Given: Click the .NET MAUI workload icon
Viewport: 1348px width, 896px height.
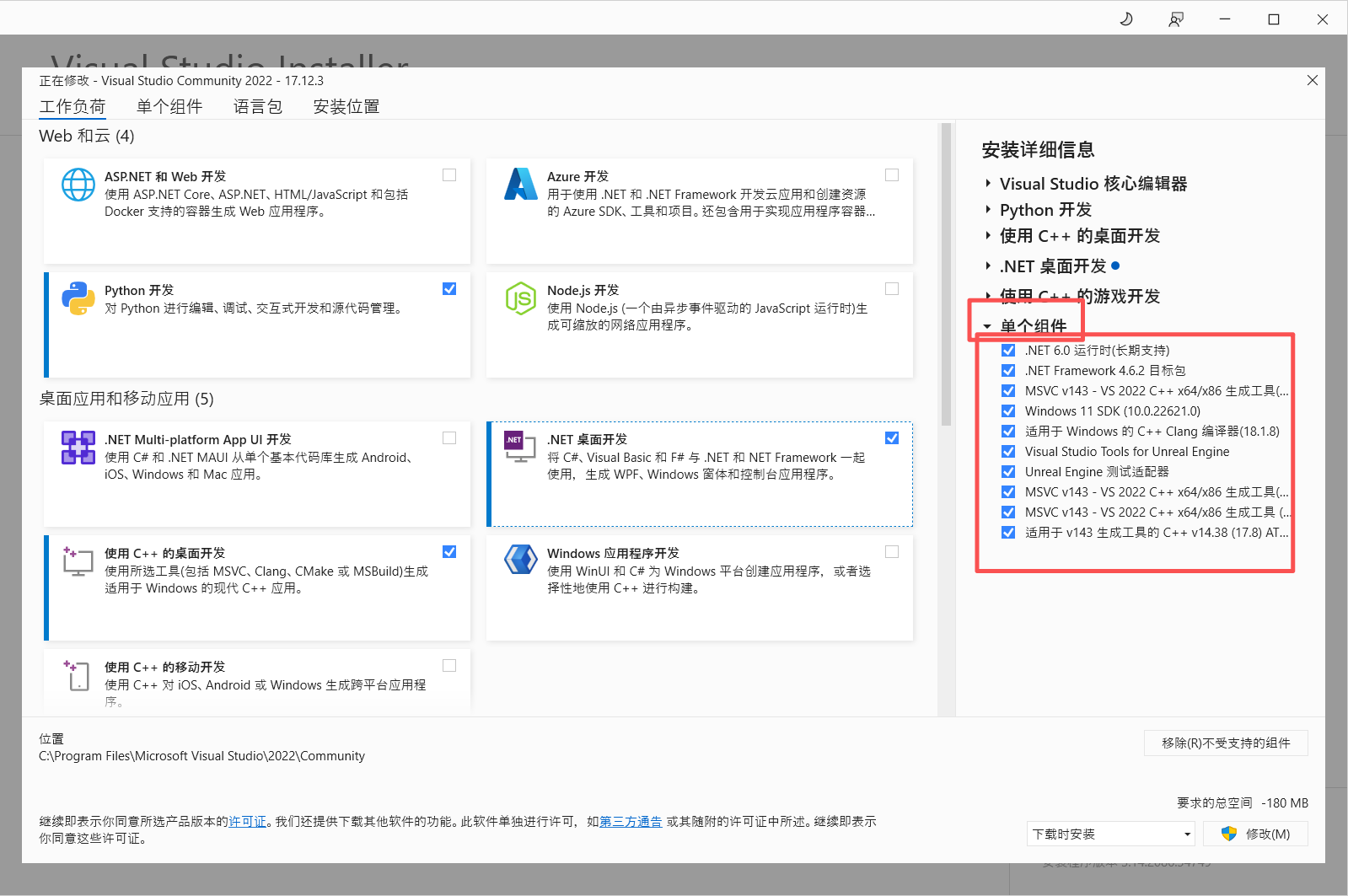Looking at the screenshot, I should [78, 448].
